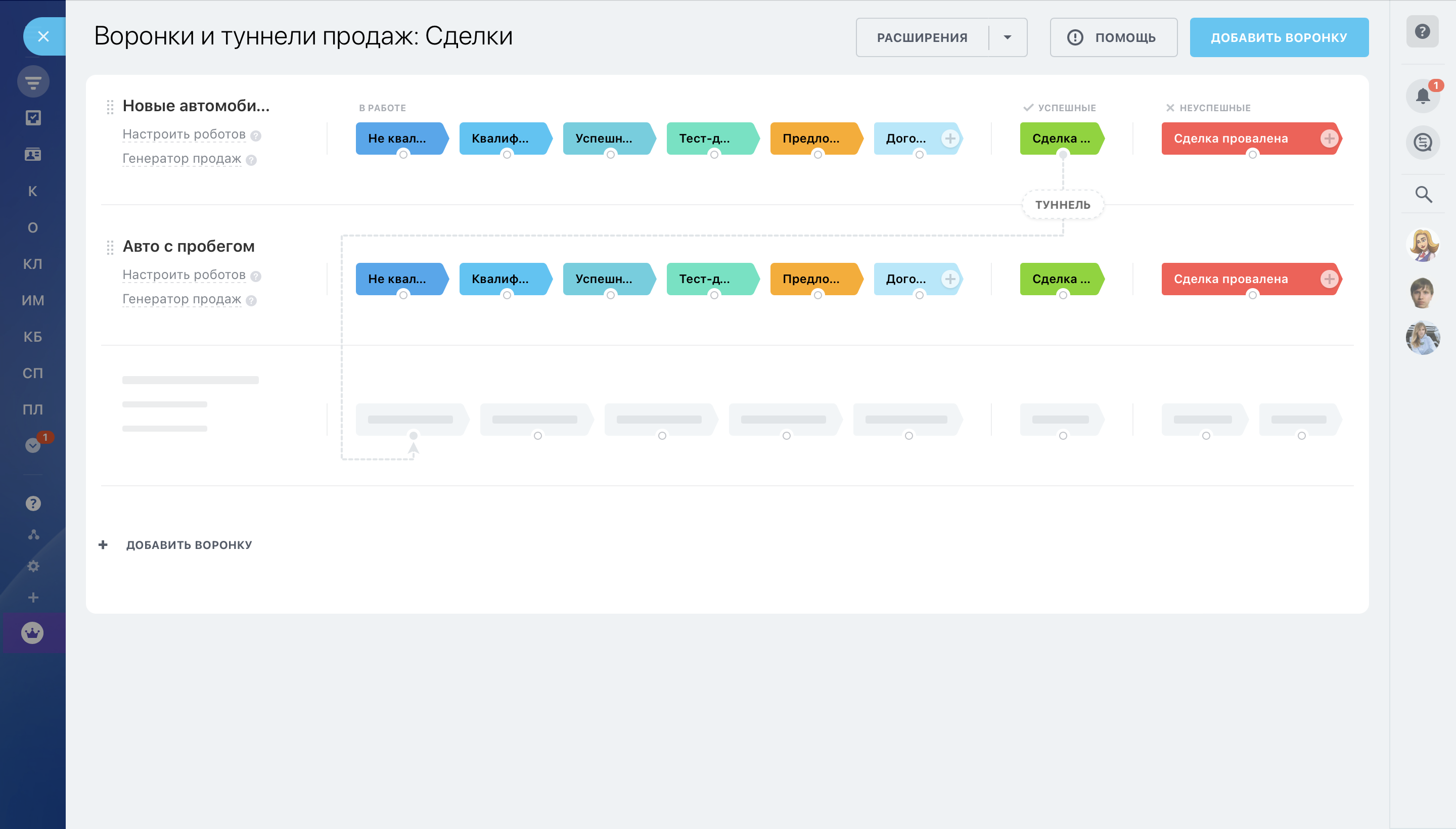
Task: Click help question mark in top right
Action: click(1422, 31)
